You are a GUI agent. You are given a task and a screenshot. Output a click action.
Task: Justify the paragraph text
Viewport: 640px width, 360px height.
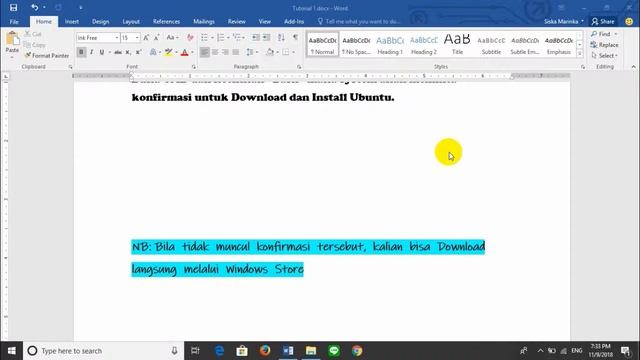[x=236, y=52]
